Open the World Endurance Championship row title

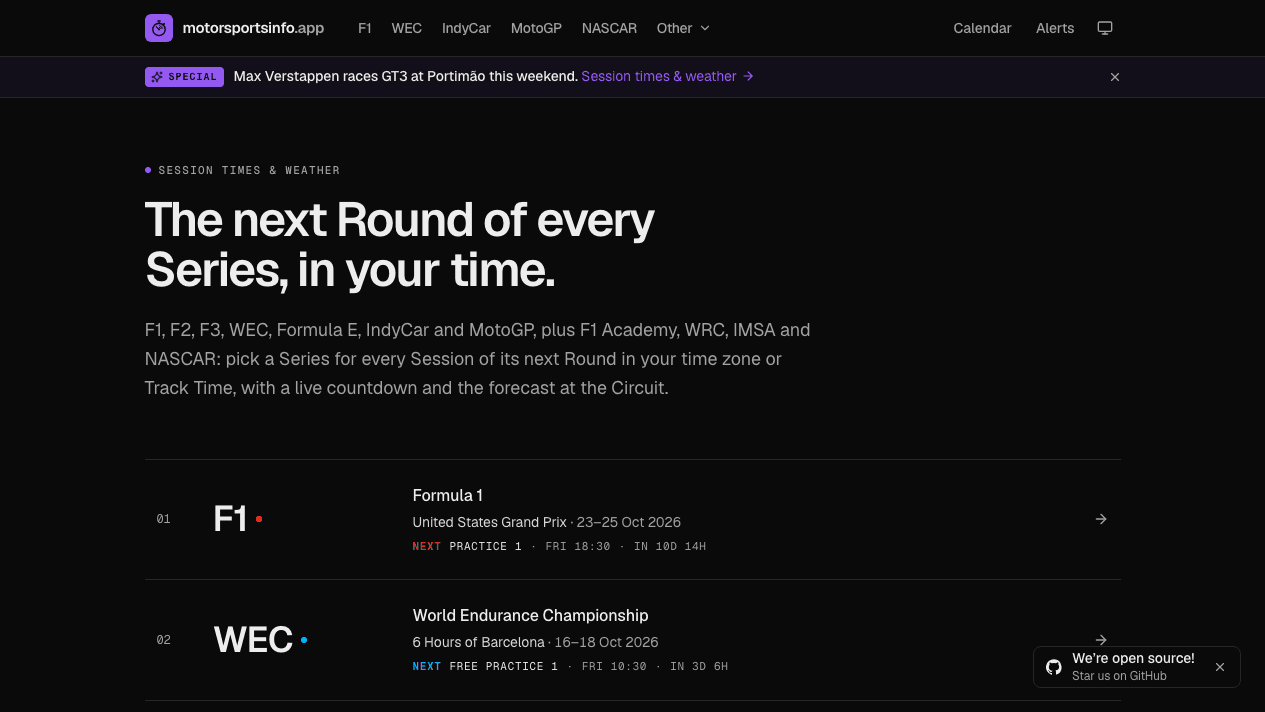(x=530, y=615)
